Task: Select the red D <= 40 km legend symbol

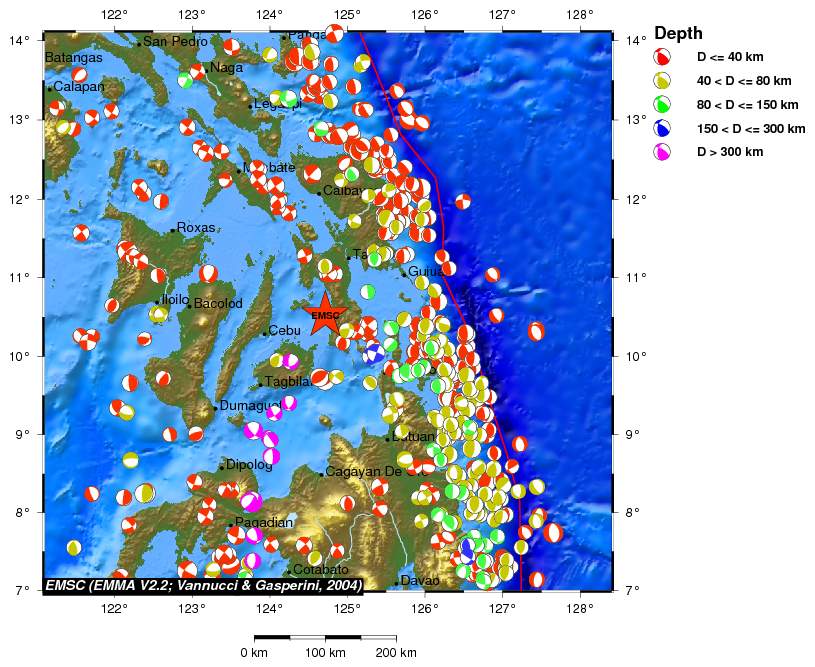Action: coord(662,57)
